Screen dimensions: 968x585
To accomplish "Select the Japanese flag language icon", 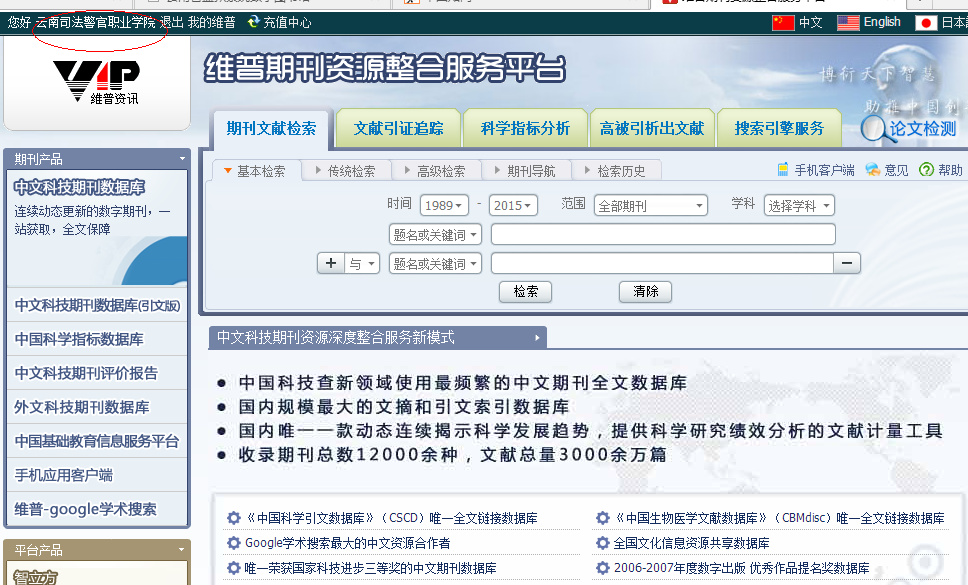I will pyautogui.click(x=926, y=23).
